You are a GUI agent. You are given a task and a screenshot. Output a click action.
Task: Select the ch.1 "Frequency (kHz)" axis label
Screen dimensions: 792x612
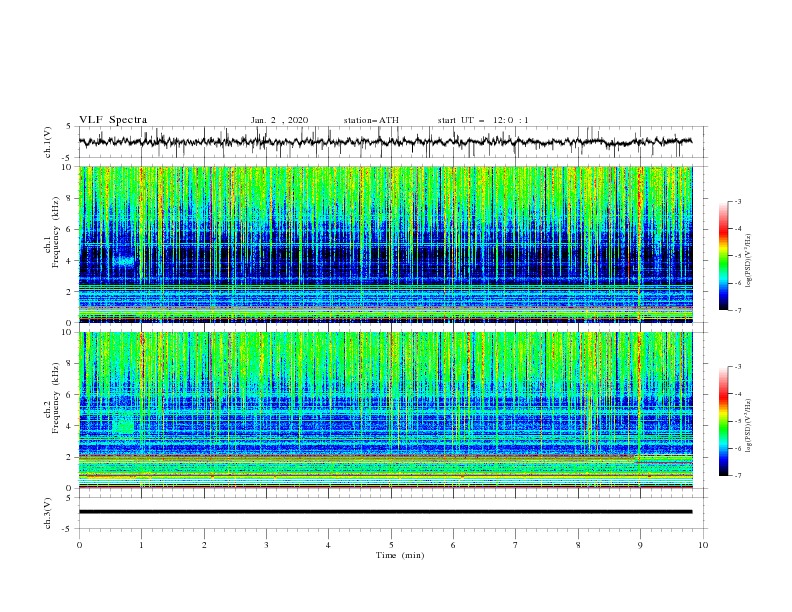(x=56, y=232)
